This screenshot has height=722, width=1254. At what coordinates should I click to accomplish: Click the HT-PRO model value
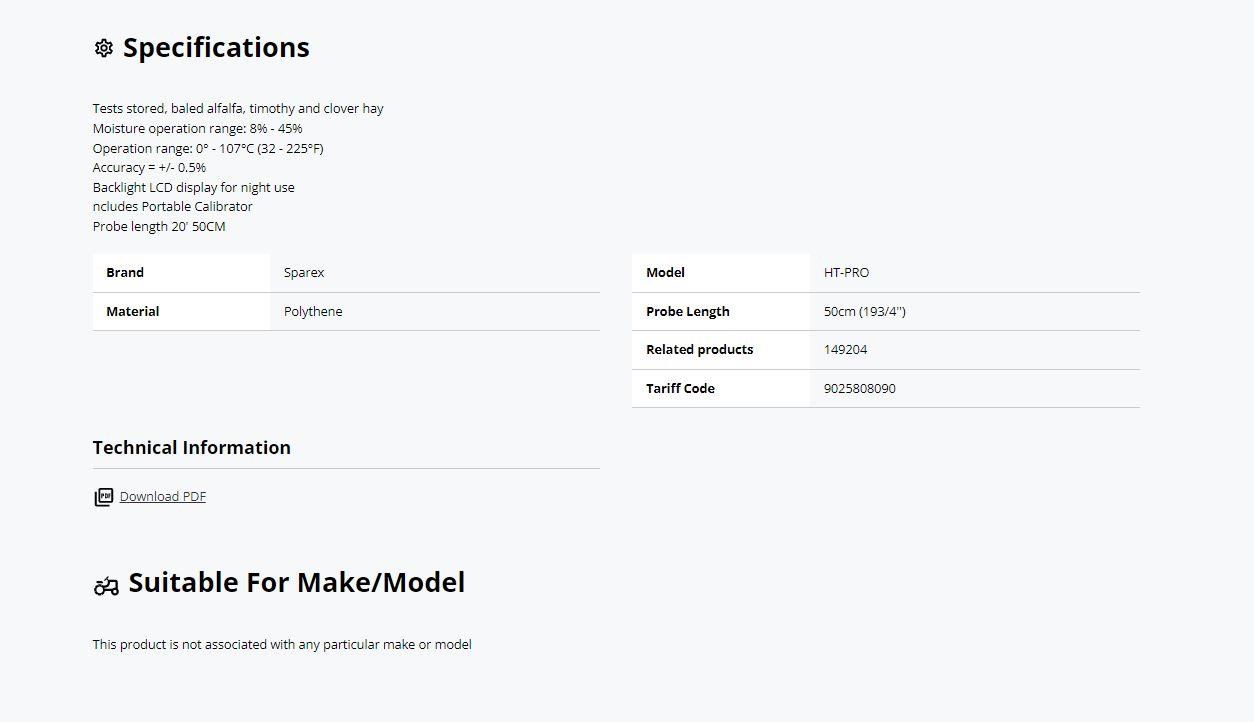coord(846,273)
